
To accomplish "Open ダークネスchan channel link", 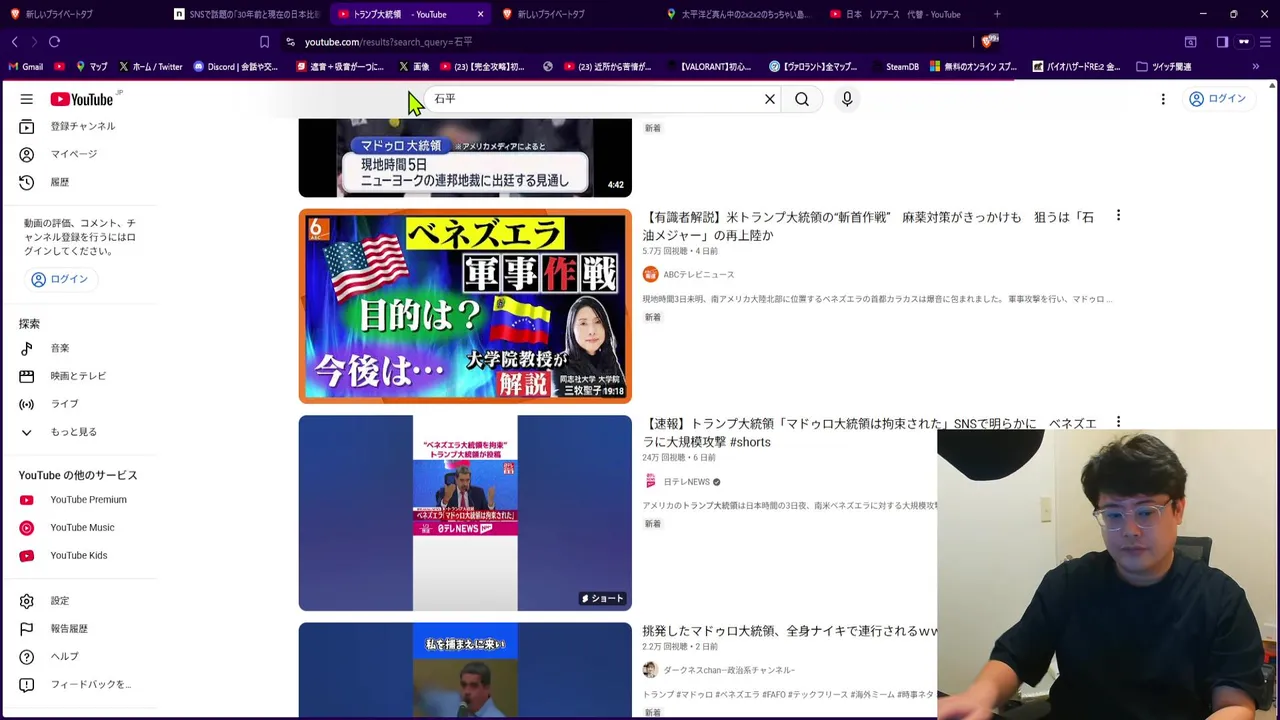I will click(x=729, y=670).
